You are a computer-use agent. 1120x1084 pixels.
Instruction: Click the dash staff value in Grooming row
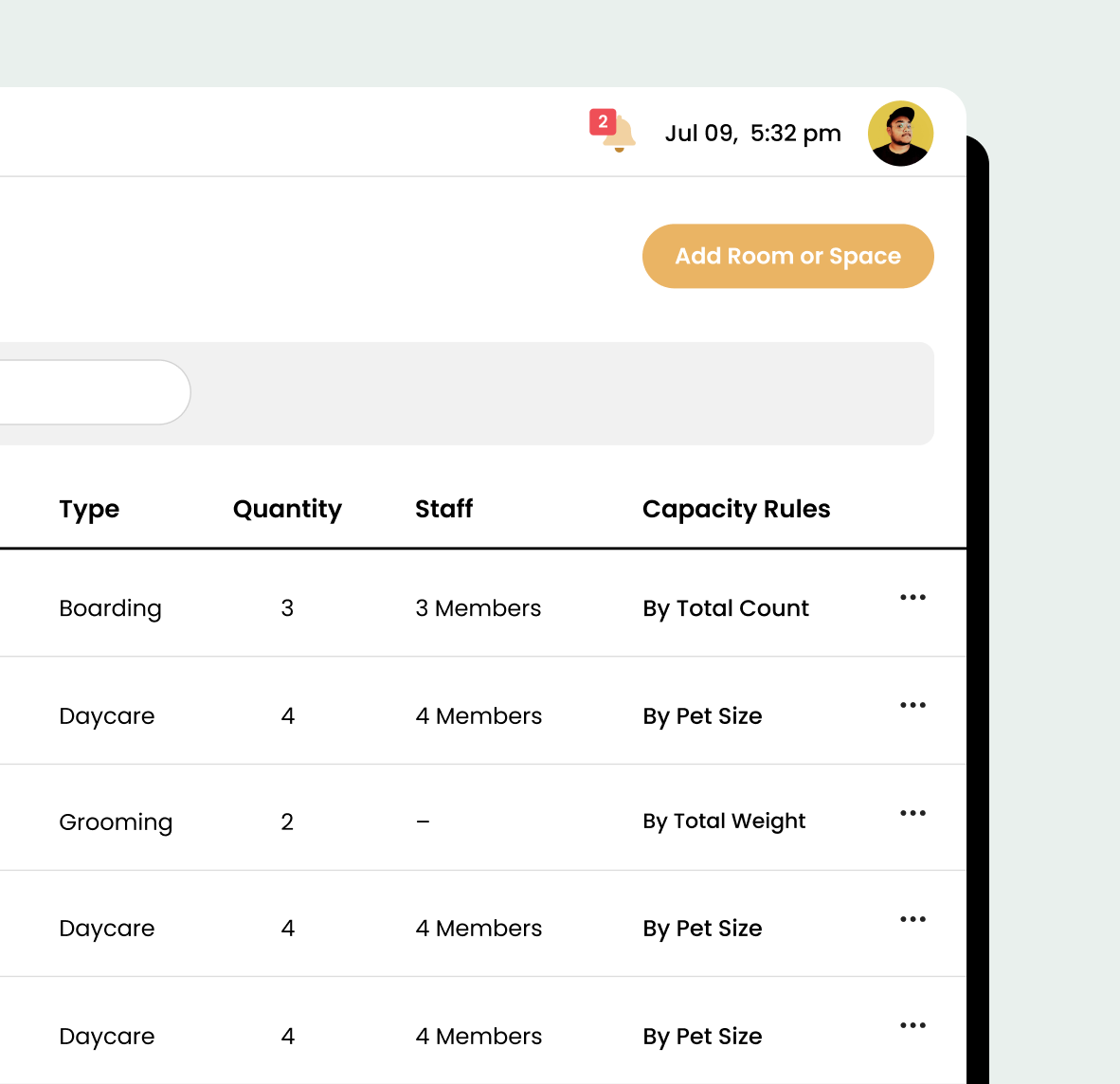point(423,822)
